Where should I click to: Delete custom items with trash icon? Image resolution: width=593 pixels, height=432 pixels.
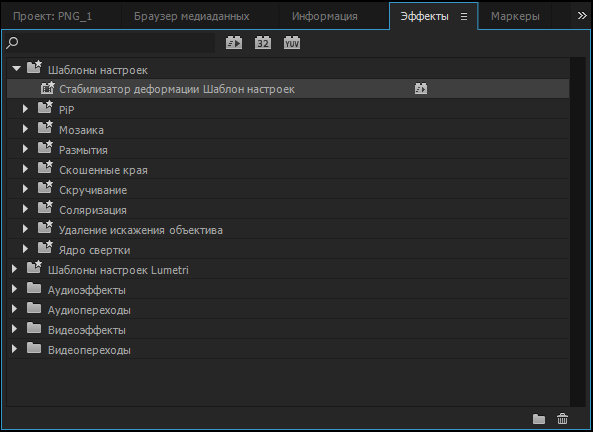pyautogui.click(x=562, y=418)
